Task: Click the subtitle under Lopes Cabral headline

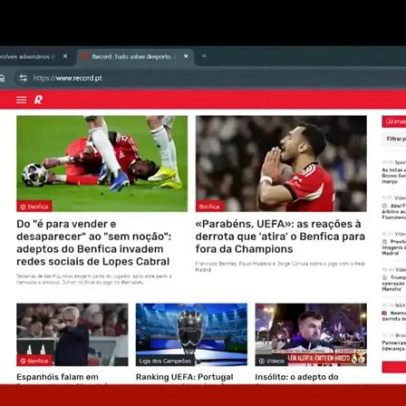Action: tap(94, 279)
